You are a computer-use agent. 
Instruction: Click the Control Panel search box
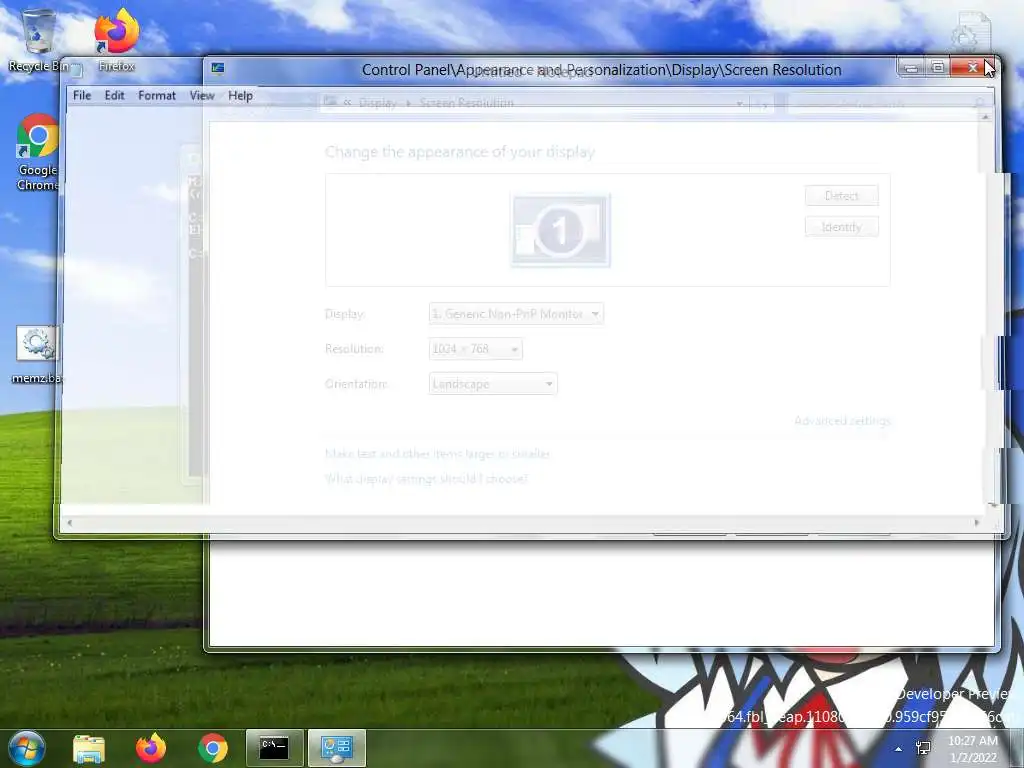point(888,103)
